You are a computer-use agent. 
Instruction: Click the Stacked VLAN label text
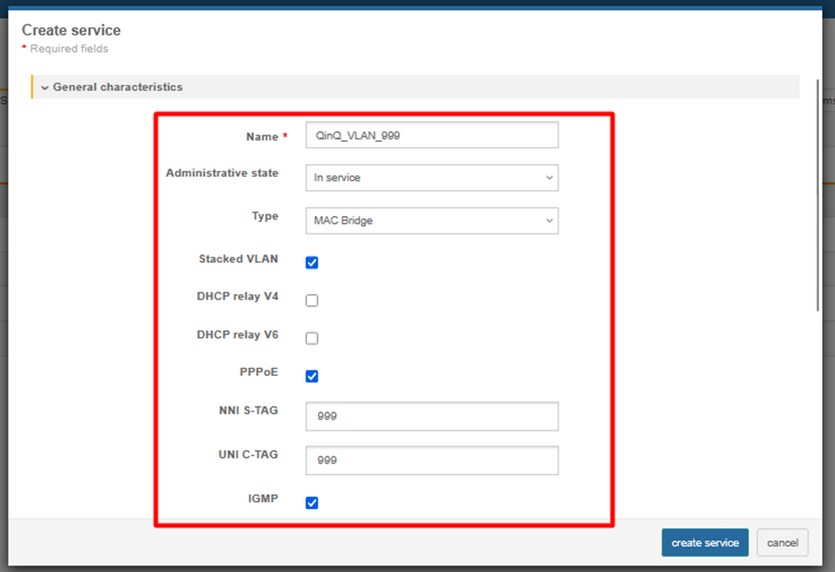click(x=238, y=259)
